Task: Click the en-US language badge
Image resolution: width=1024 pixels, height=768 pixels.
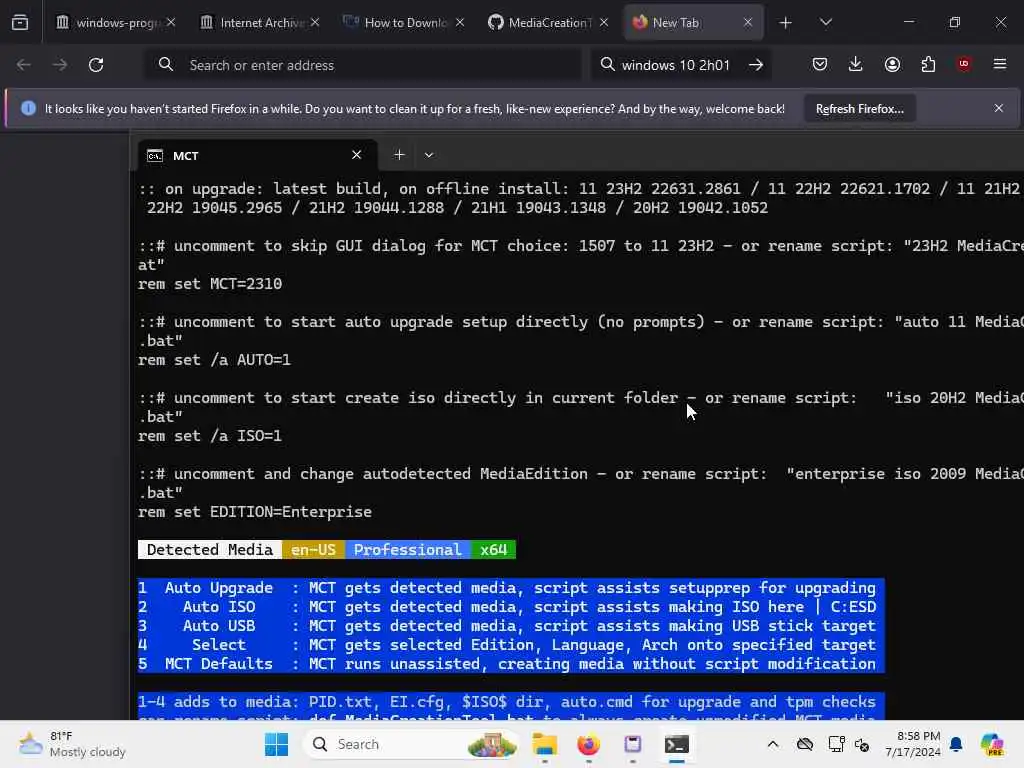Action: [x=313, y=550]
